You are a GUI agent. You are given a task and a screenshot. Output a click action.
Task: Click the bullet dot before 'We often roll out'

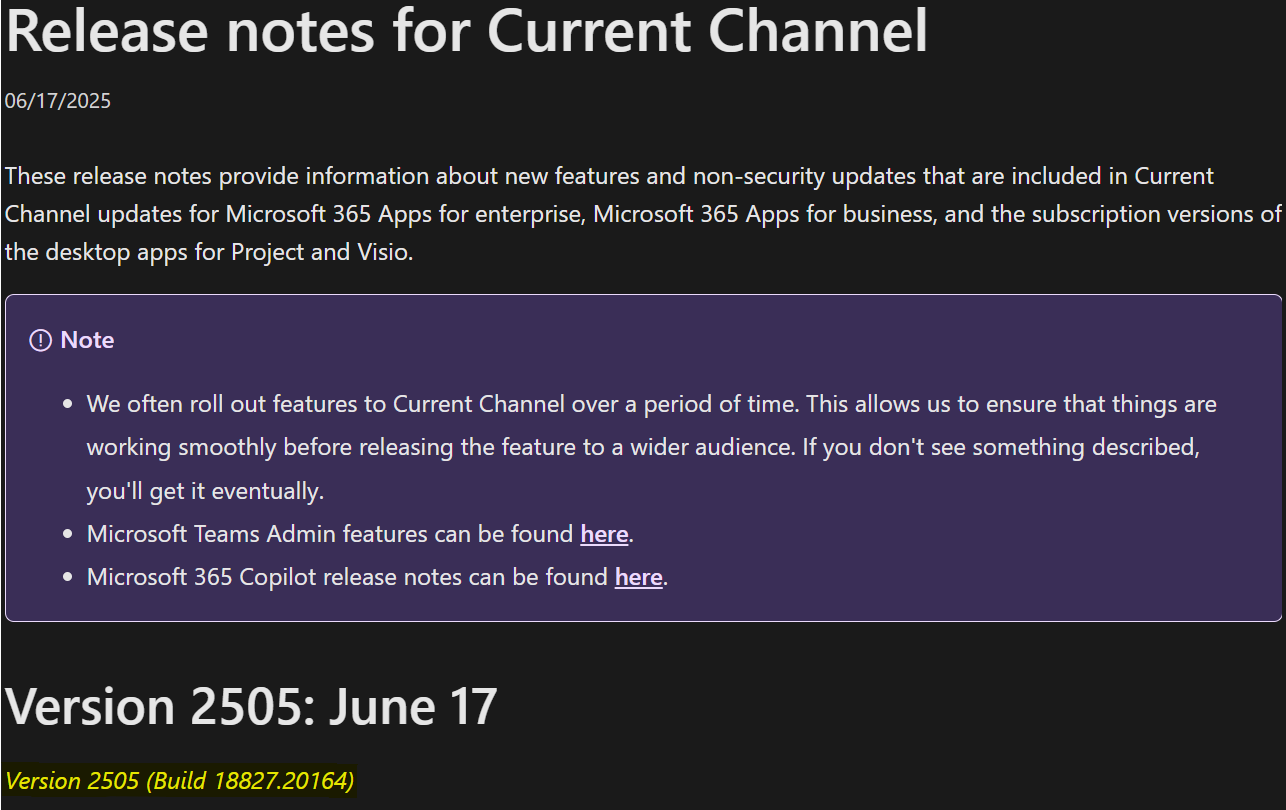(68, 406)
